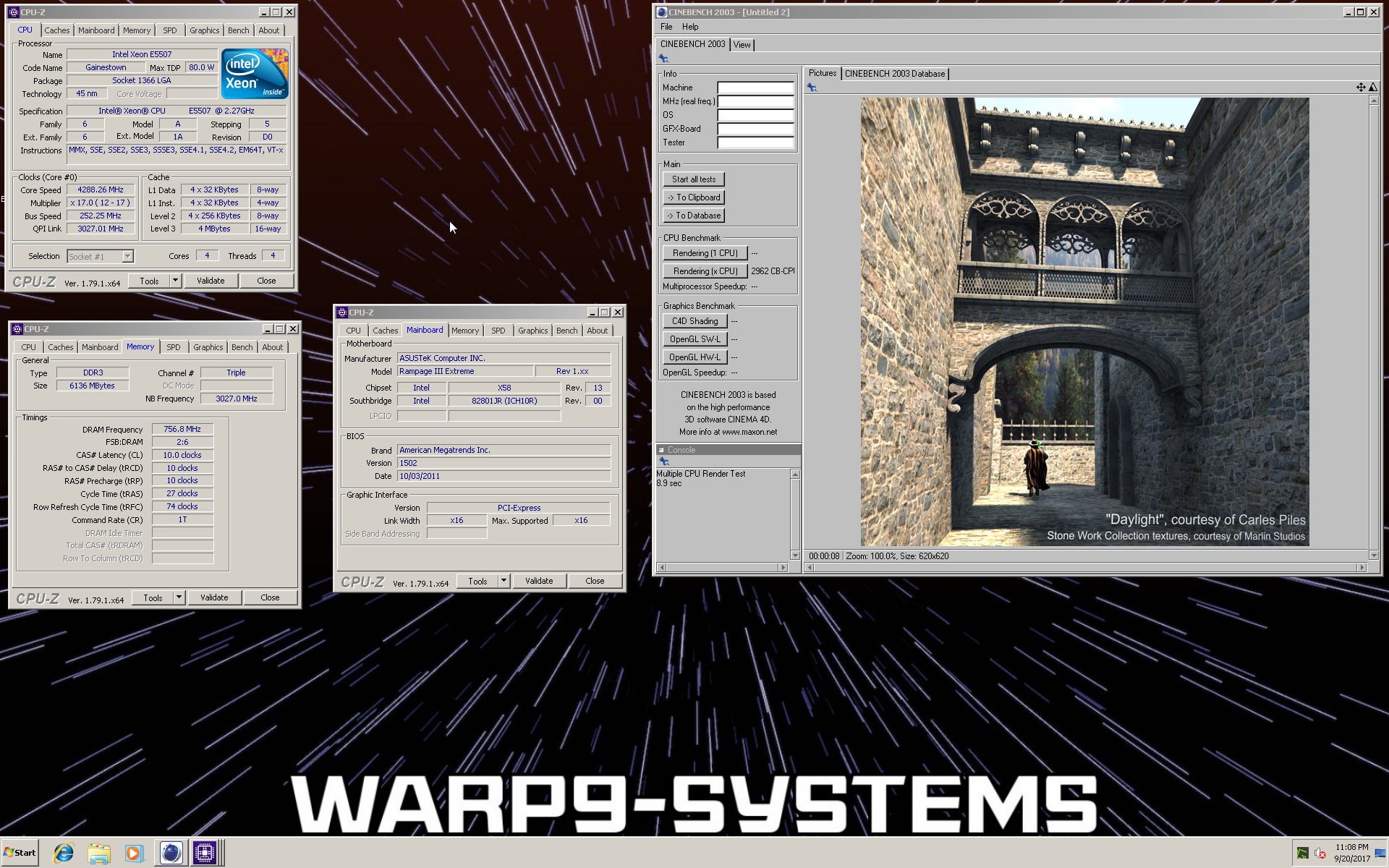Select the Pictures tab in CINEBENCH
1389x868 pixels.
[823, 73]
